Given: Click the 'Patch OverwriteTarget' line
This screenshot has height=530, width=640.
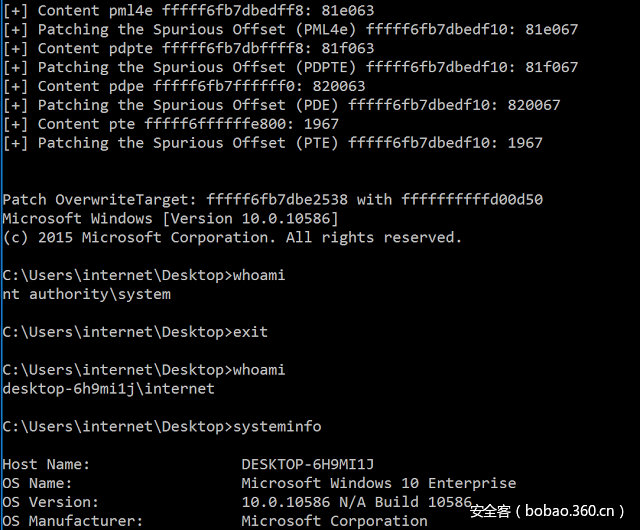Looking at the screenshot, I should [x=272, y=199].
